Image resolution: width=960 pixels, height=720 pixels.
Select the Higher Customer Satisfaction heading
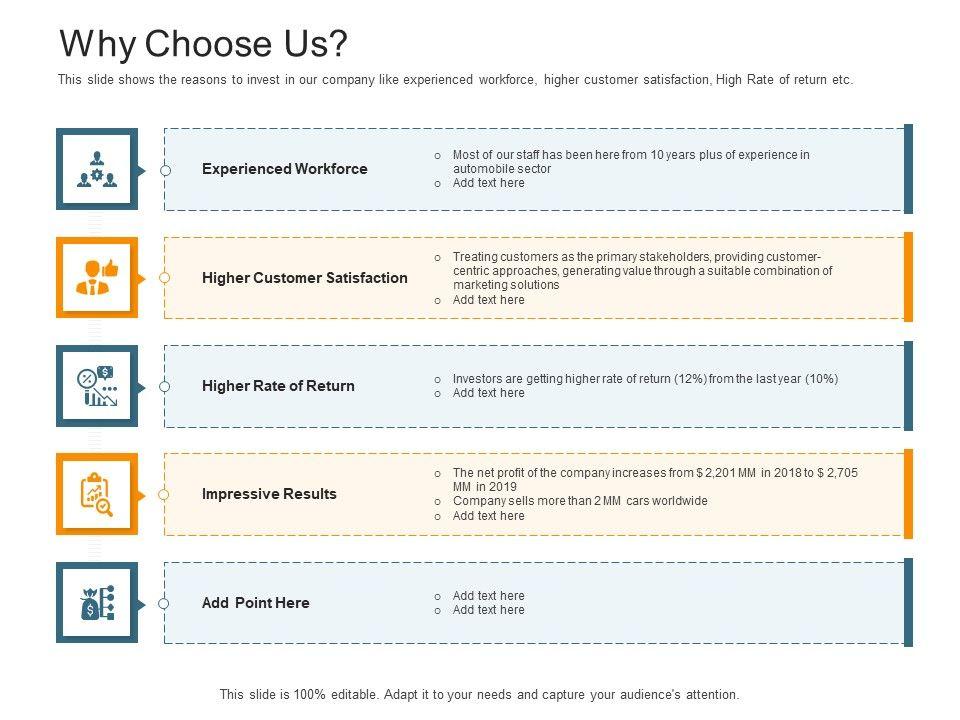(x=305, y=278)
